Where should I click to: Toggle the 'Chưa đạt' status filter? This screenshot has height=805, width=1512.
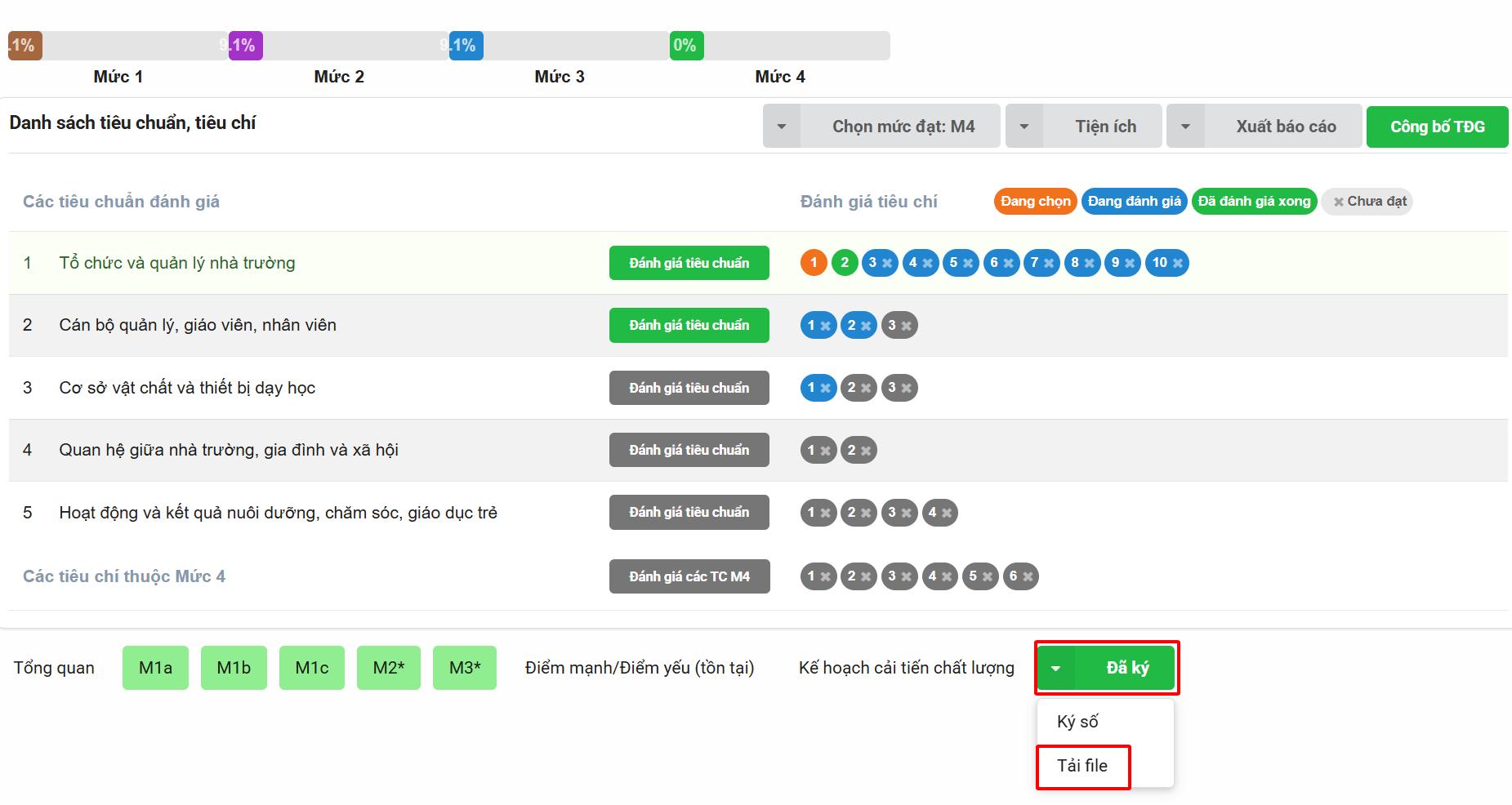(x=1370, y=202)
